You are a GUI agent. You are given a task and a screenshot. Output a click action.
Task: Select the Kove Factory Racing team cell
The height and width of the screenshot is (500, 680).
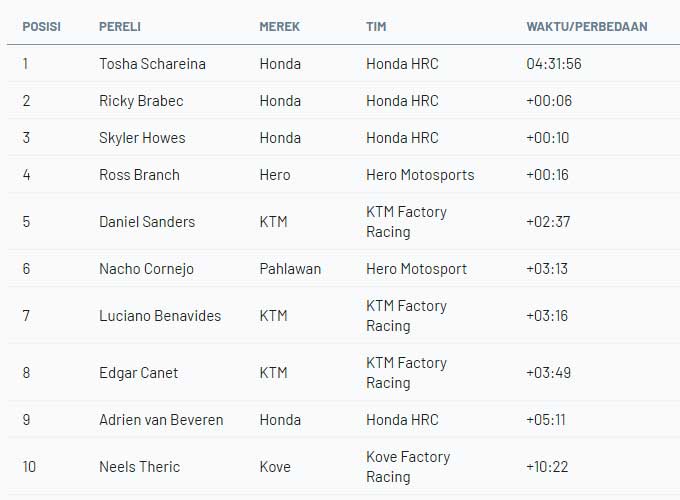(408, 467)
